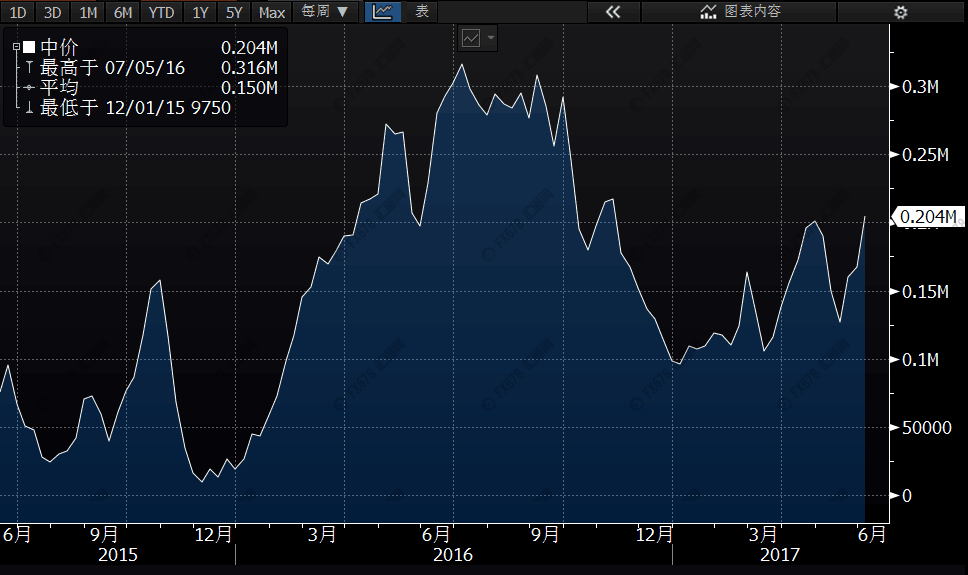968x575 pixels.
Task: Click the white 中价 series color swatch
Action: 29,47
